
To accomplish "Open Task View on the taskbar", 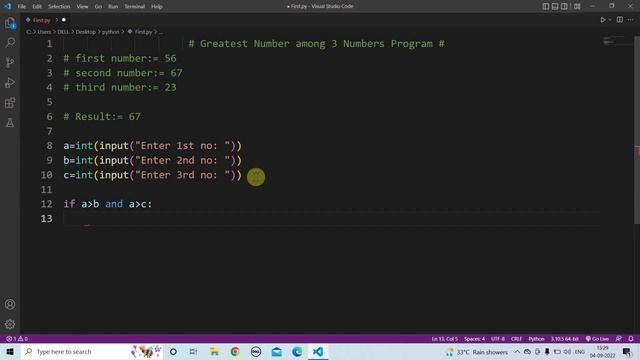I will click(x=193, y=351).
